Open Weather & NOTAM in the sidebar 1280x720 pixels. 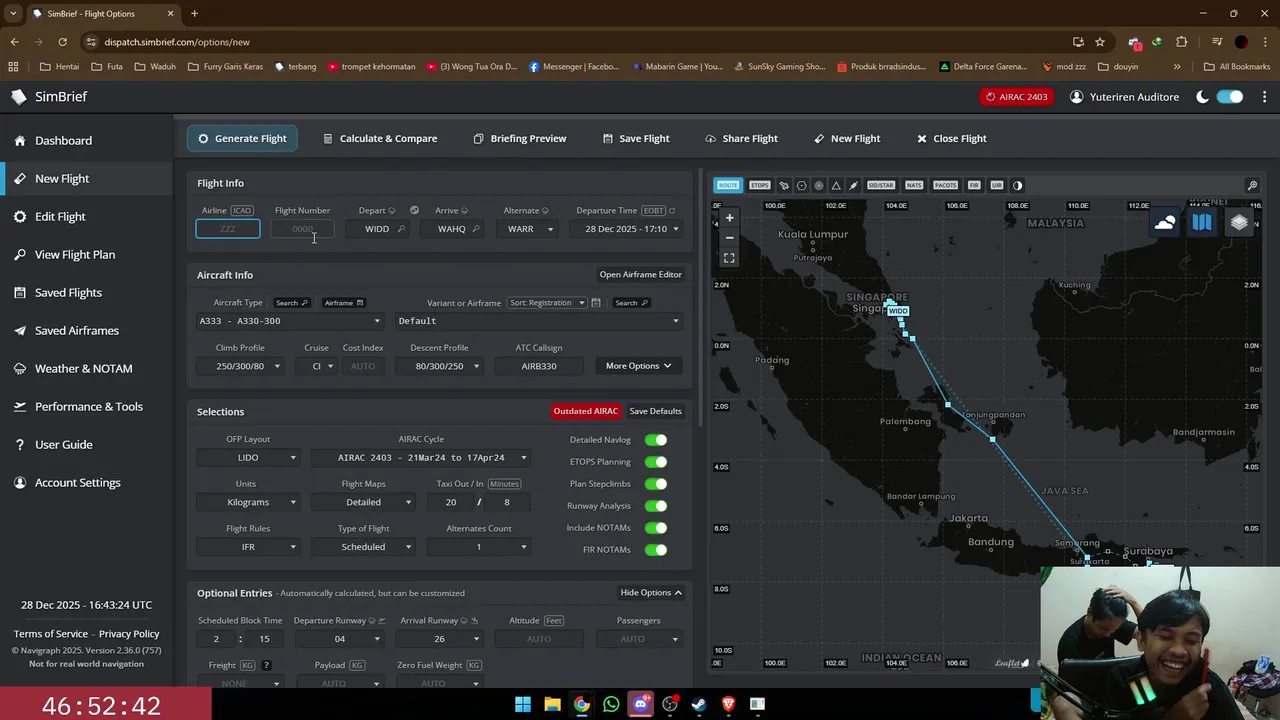83,369
